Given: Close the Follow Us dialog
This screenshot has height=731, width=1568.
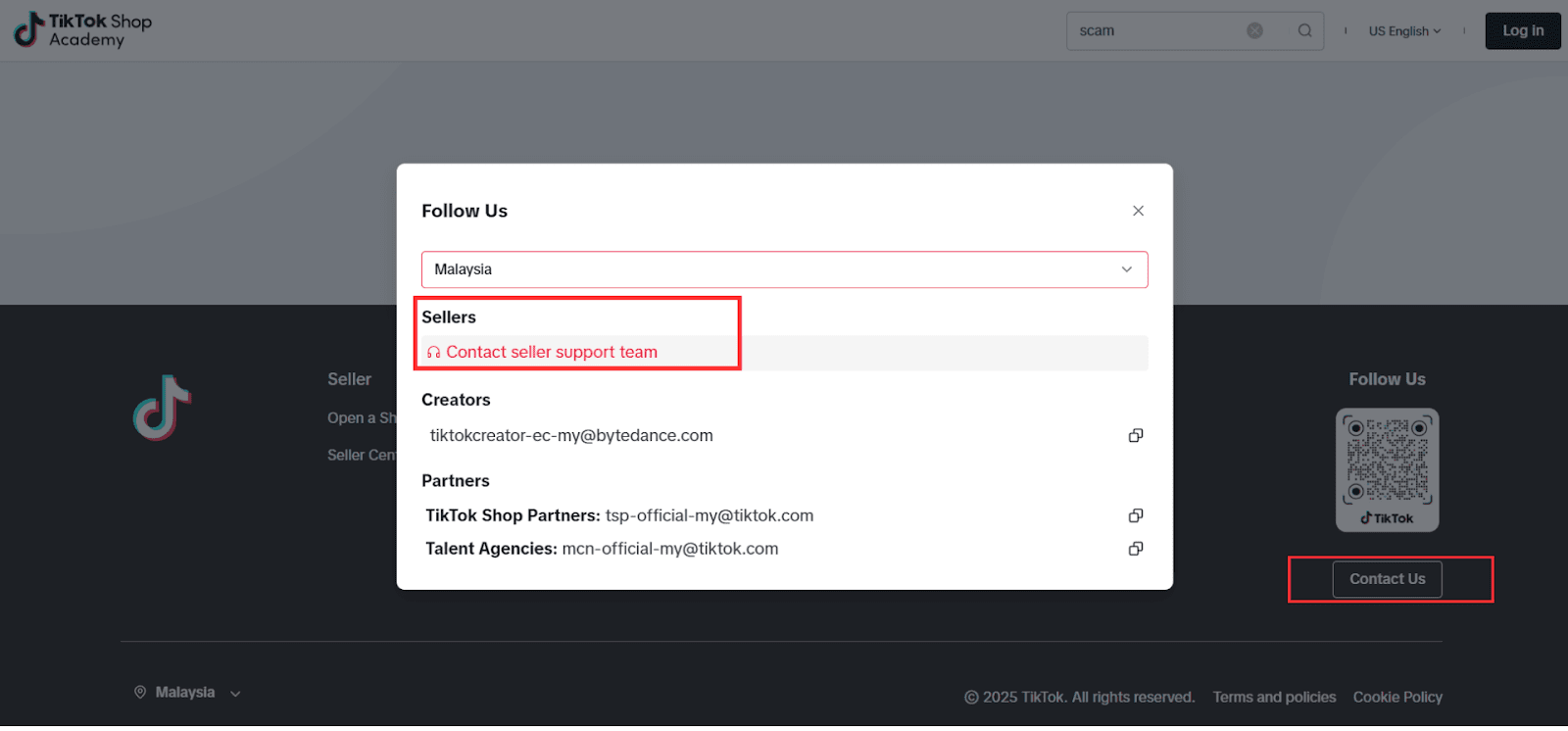Looking at the screenshot, I should 1138,211.
